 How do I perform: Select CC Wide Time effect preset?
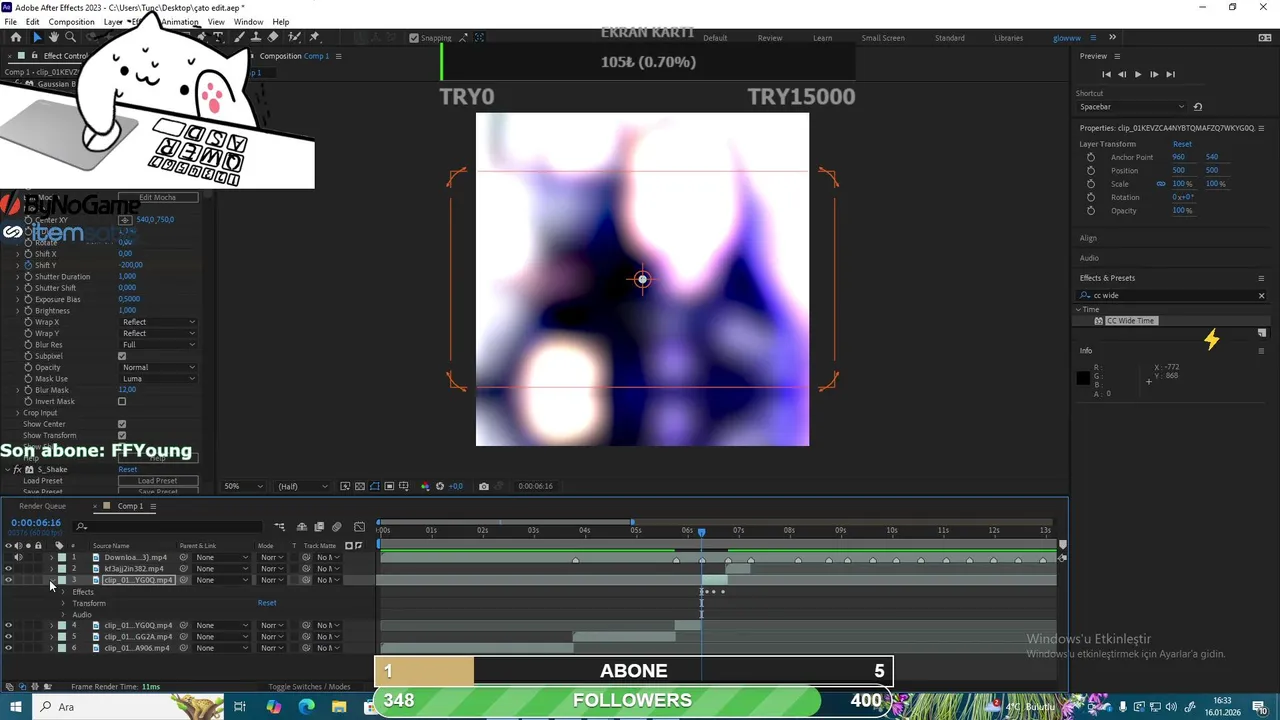[x=1130, y=321]
